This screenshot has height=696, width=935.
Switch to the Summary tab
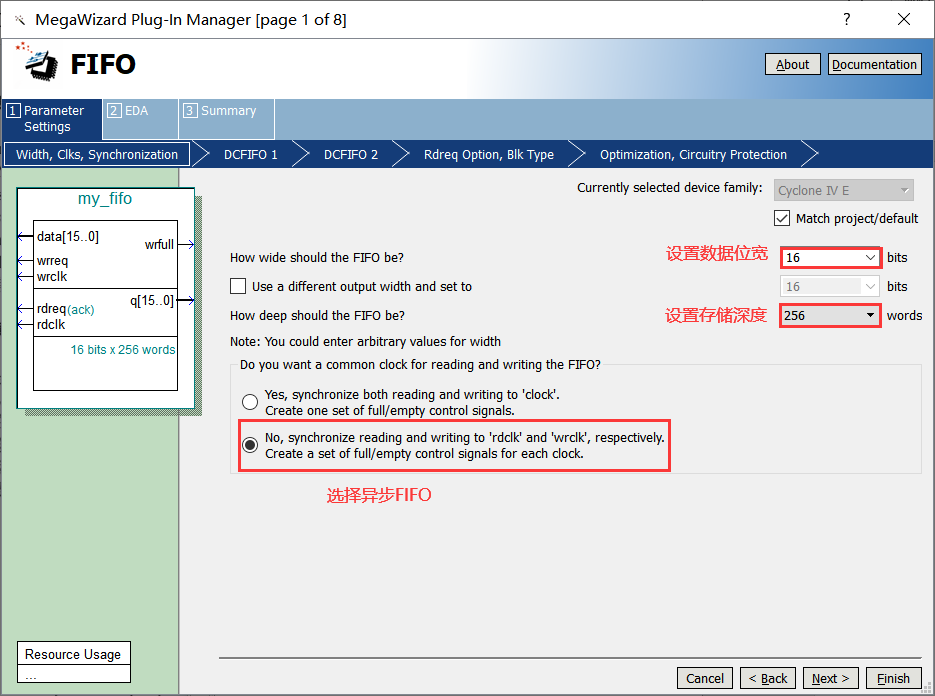click(x=227, y=119)
